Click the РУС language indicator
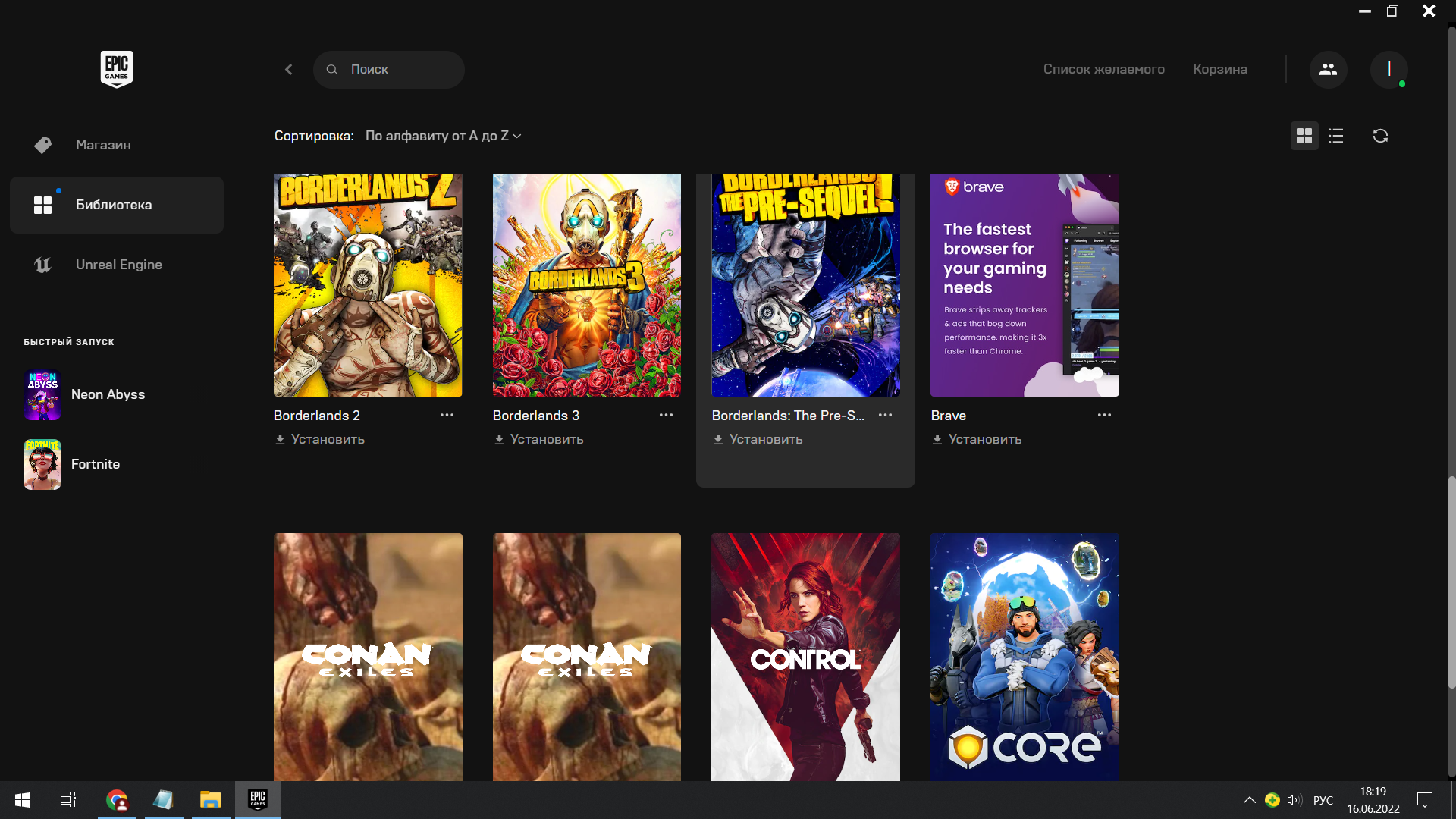Image resolution: width=1456 pixels, height=819 pixels. coord(1323,800)
